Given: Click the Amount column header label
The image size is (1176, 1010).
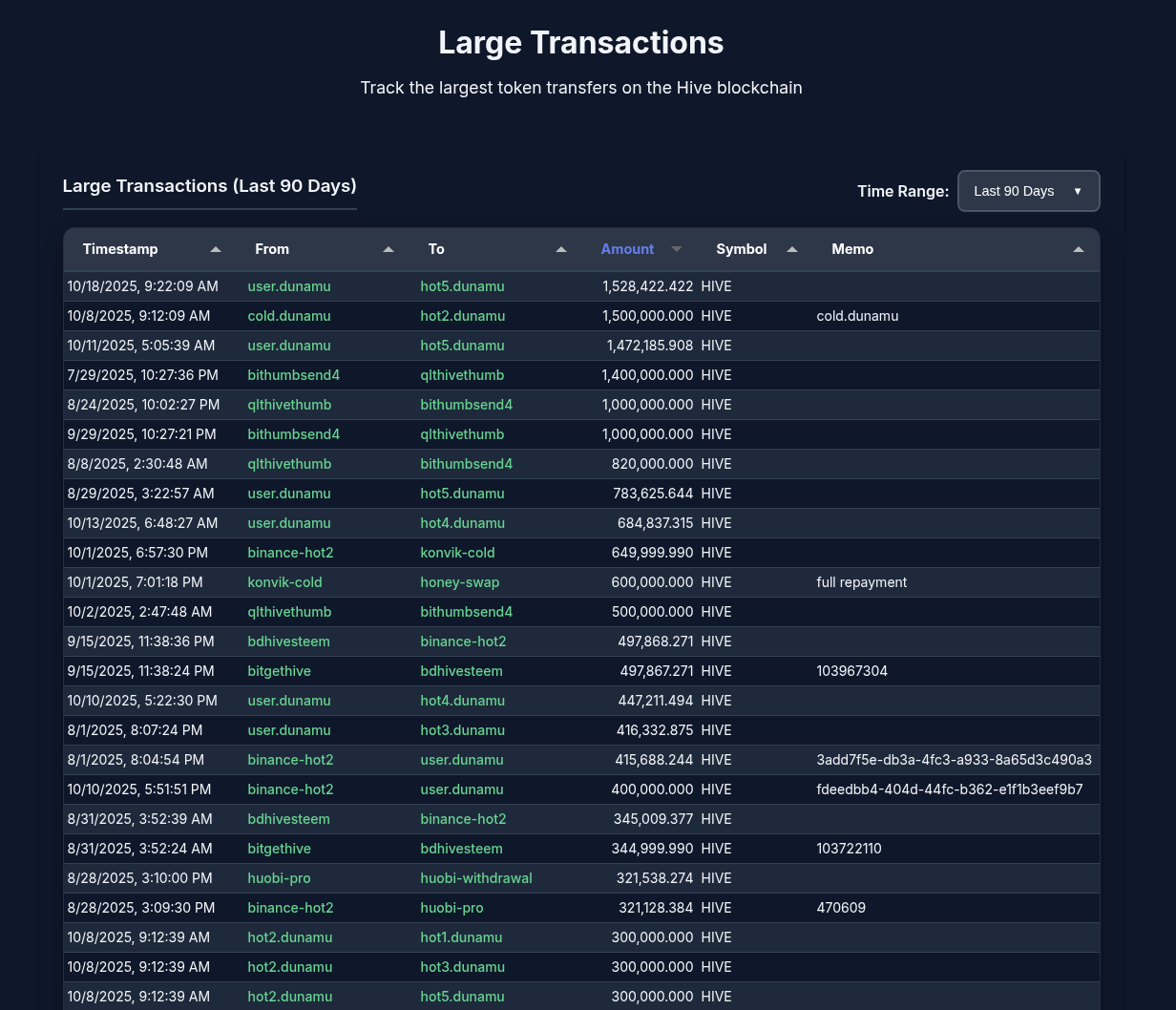Looking at the screenshot, I should 627,249.
